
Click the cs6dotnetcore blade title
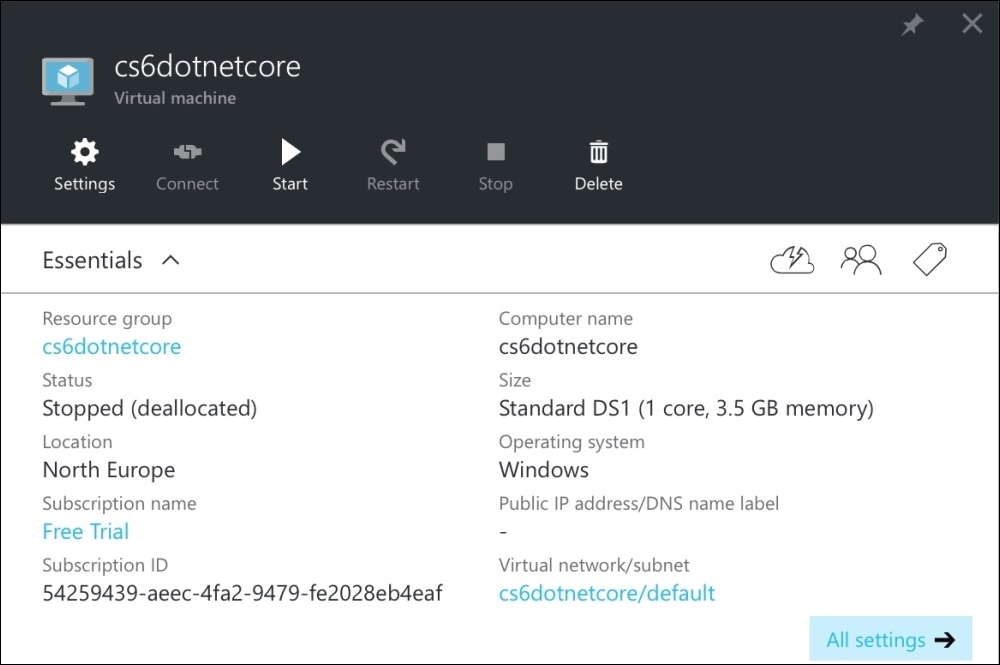click(x=207, y=66)
